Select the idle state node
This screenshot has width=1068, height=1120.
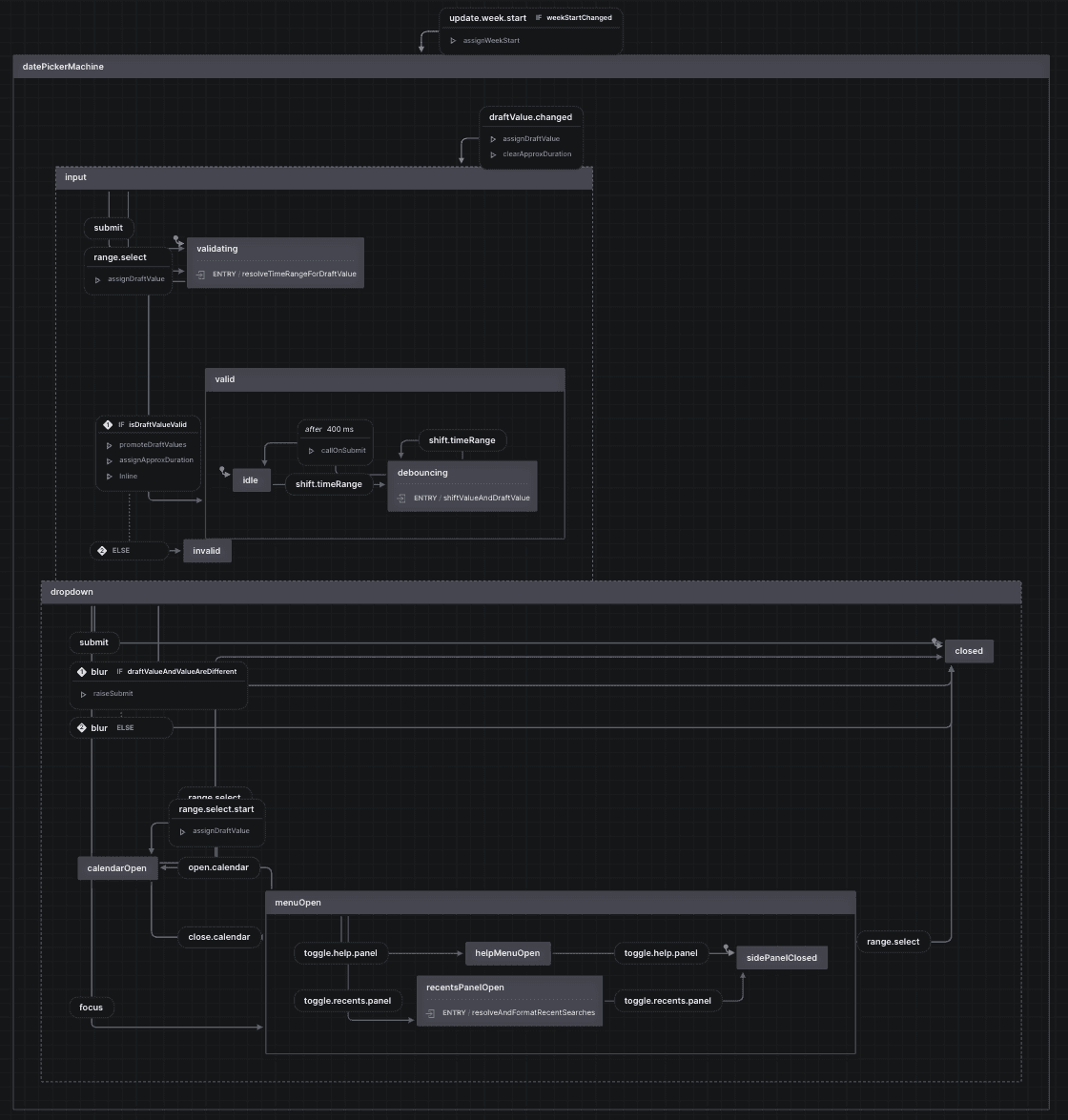pos(251,479)
